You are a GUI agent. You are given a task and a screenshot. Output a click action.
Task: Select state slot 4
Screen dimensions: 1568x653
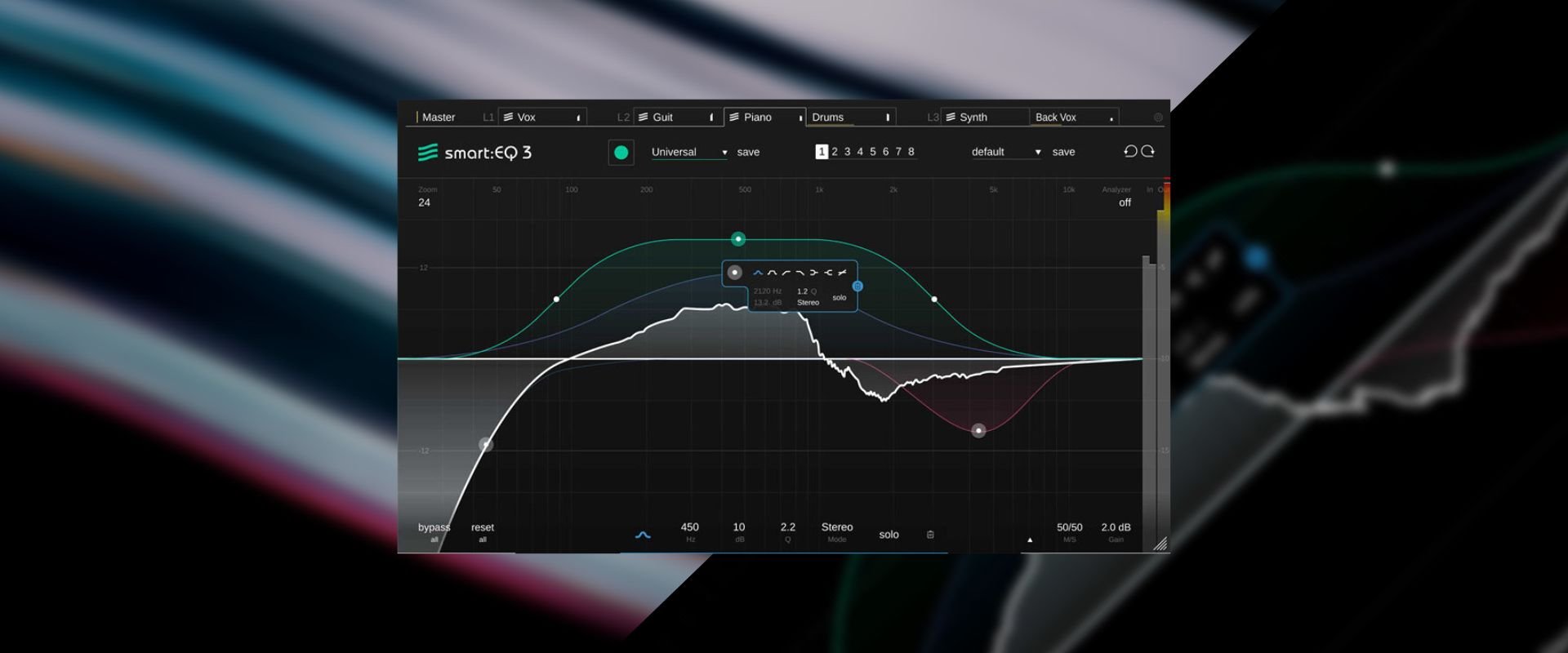[860, 152]
